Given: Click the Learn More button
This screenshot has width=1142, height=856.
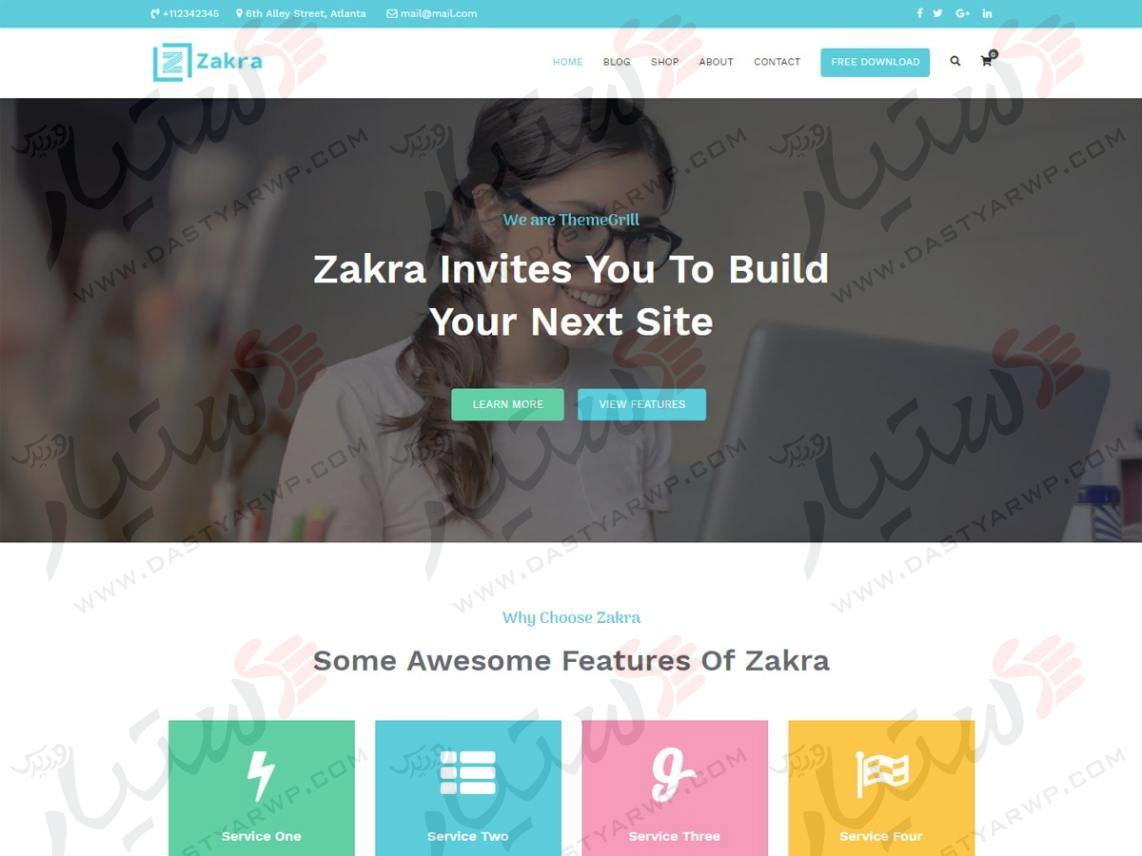Looking at the screenshot, I should [x=508, y=404].
